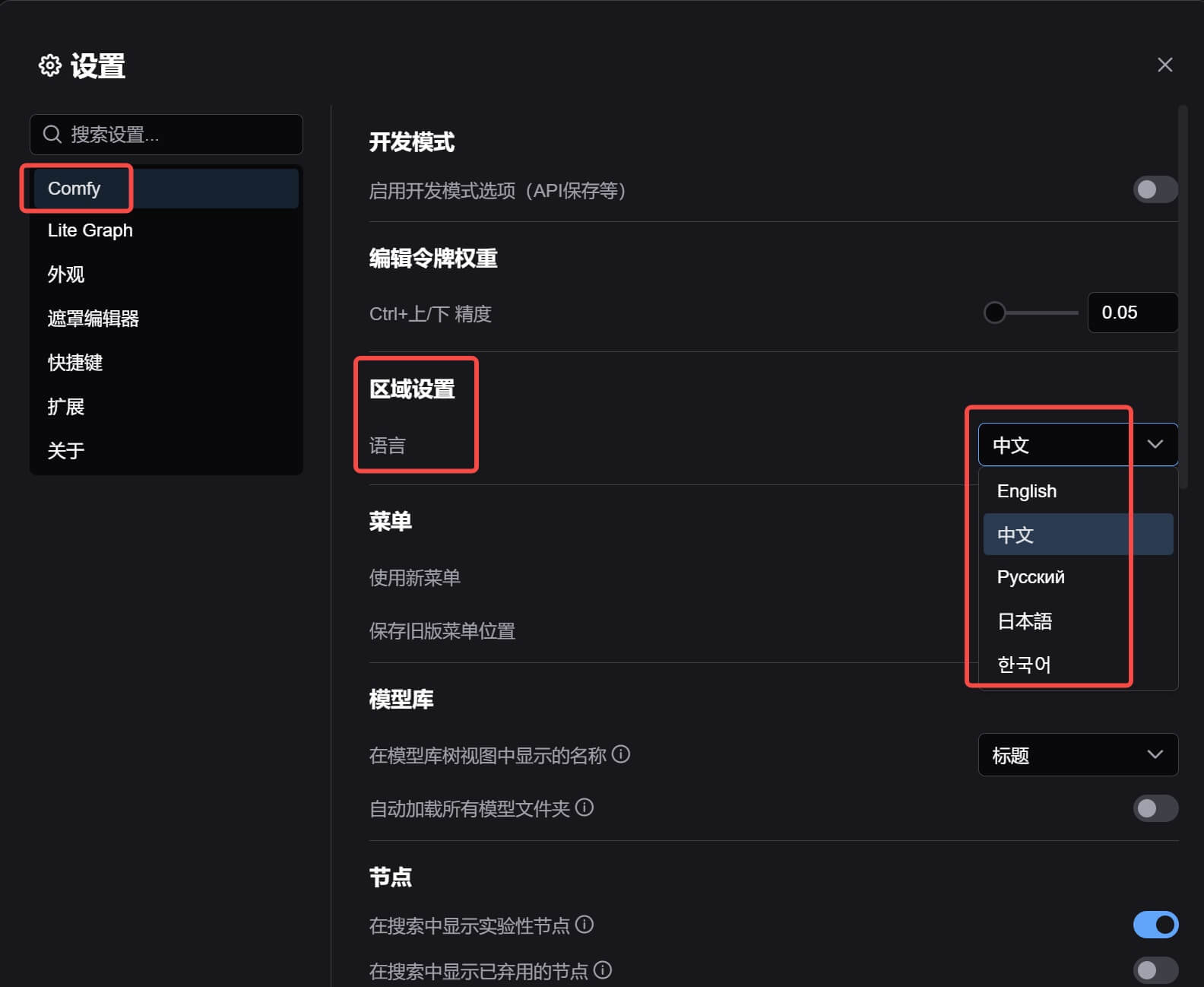This screenshot has height=987, width=1204.
Task: Click info icon next to 在模型库树视图中显示的名称
Action: click(x=621, y=754)
